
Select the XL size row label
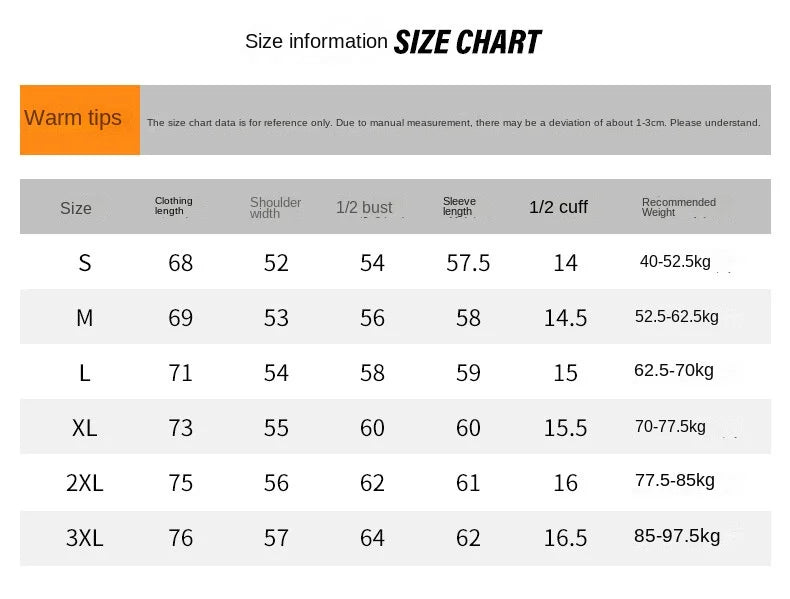85,428
